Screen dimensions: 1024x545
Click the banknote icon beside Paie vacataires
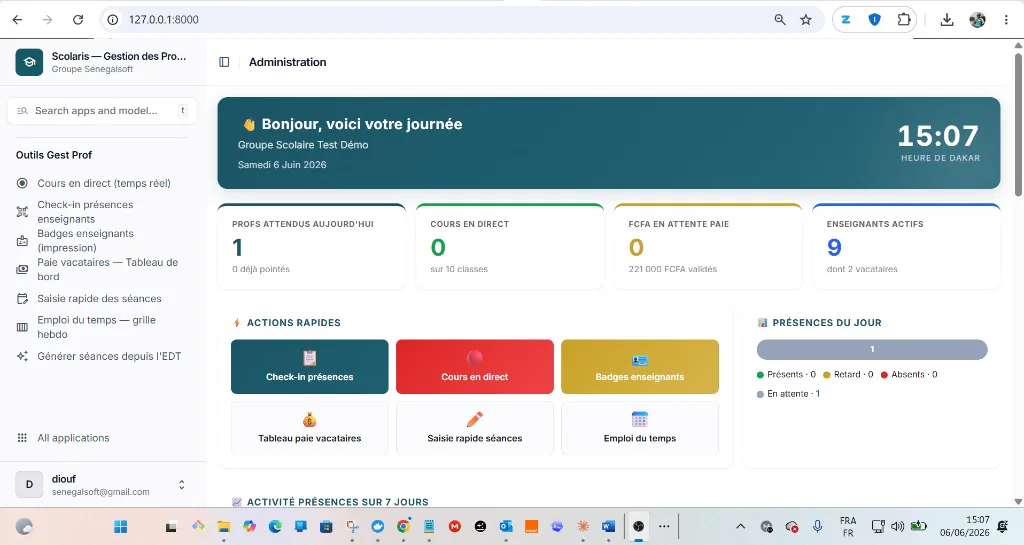pyautogui.click(x=22, y=270)
